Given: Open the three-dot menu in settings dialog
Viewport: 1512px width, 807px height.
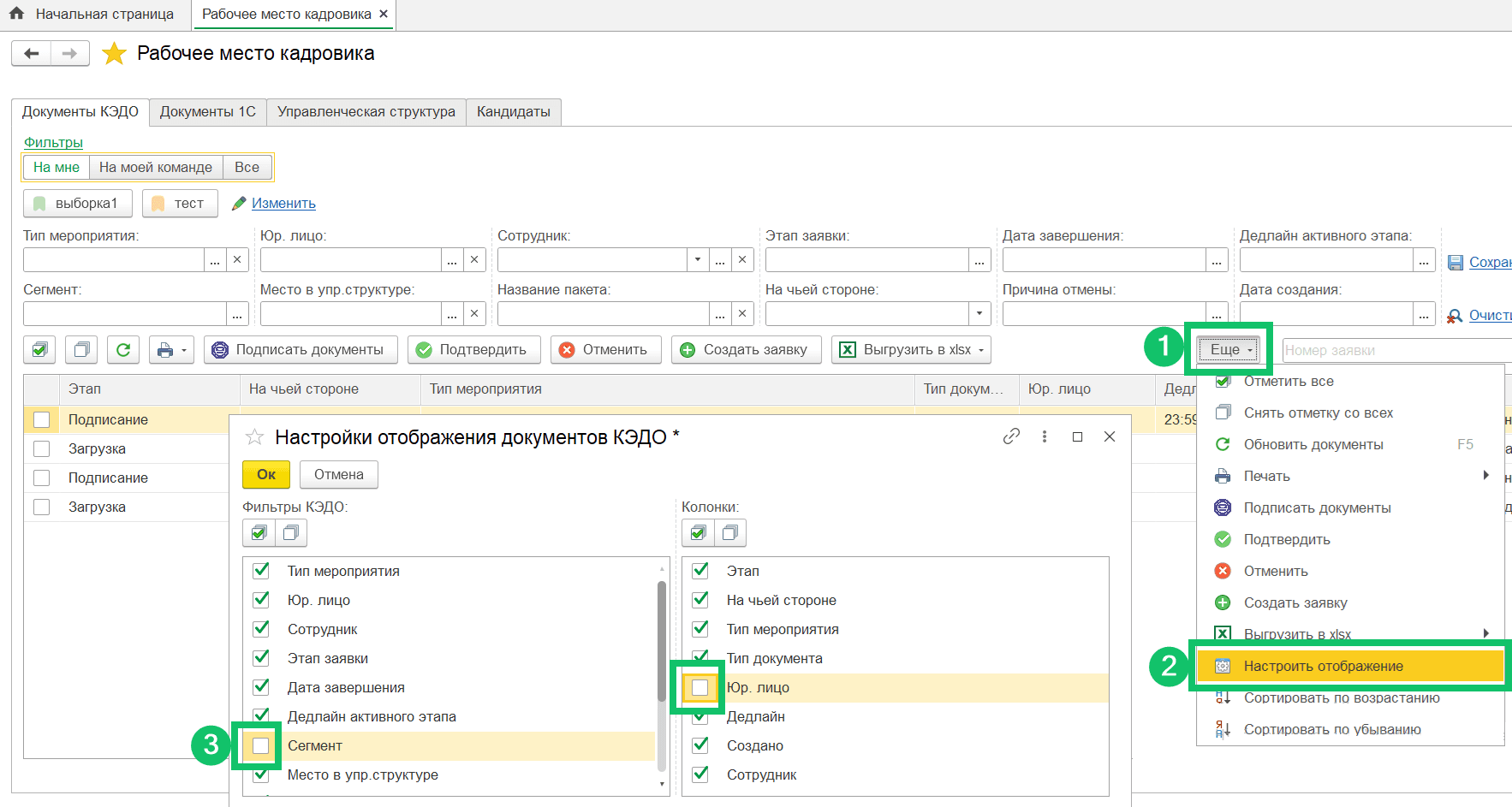Looking at the screenshot, I should pos(1045,436).
